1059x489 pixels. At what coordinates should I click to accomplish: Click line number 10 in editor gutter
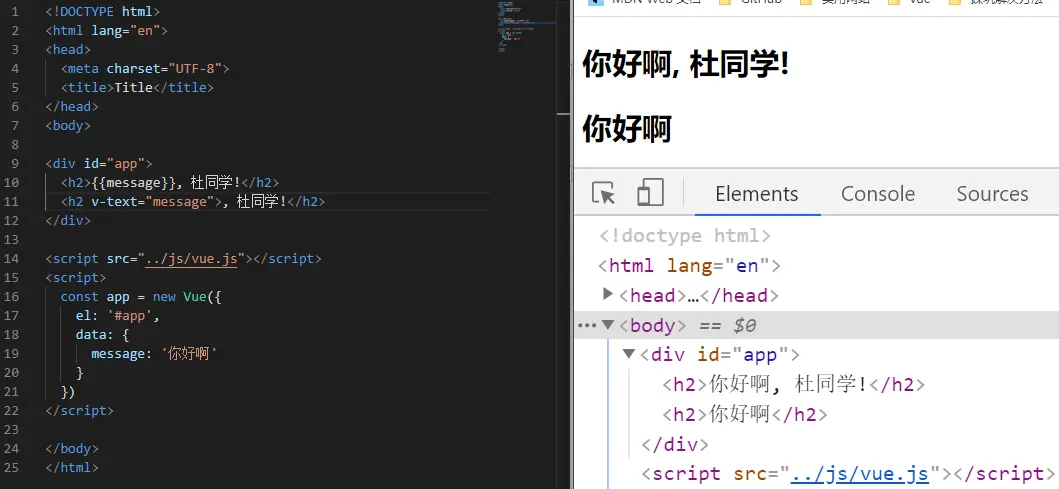point(11,182)
